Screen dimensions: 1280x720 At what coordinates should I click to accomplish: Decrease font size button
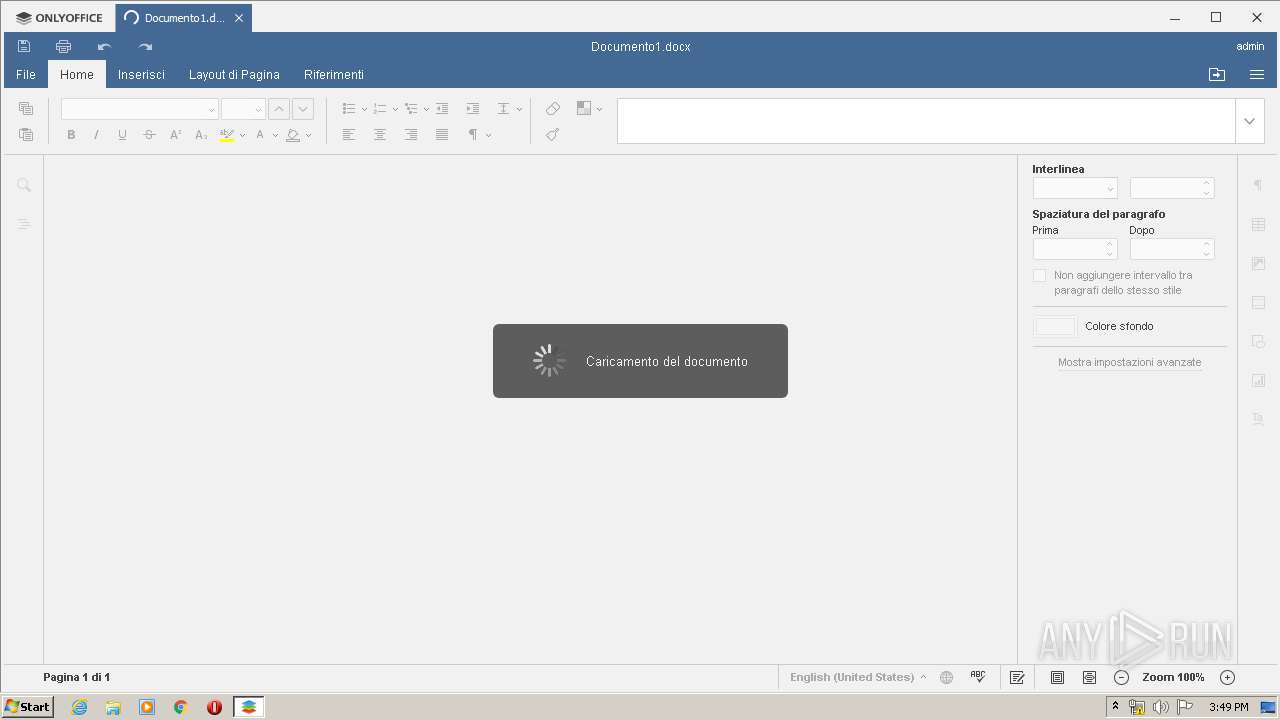pyautogui.click(x=303, y=109)
